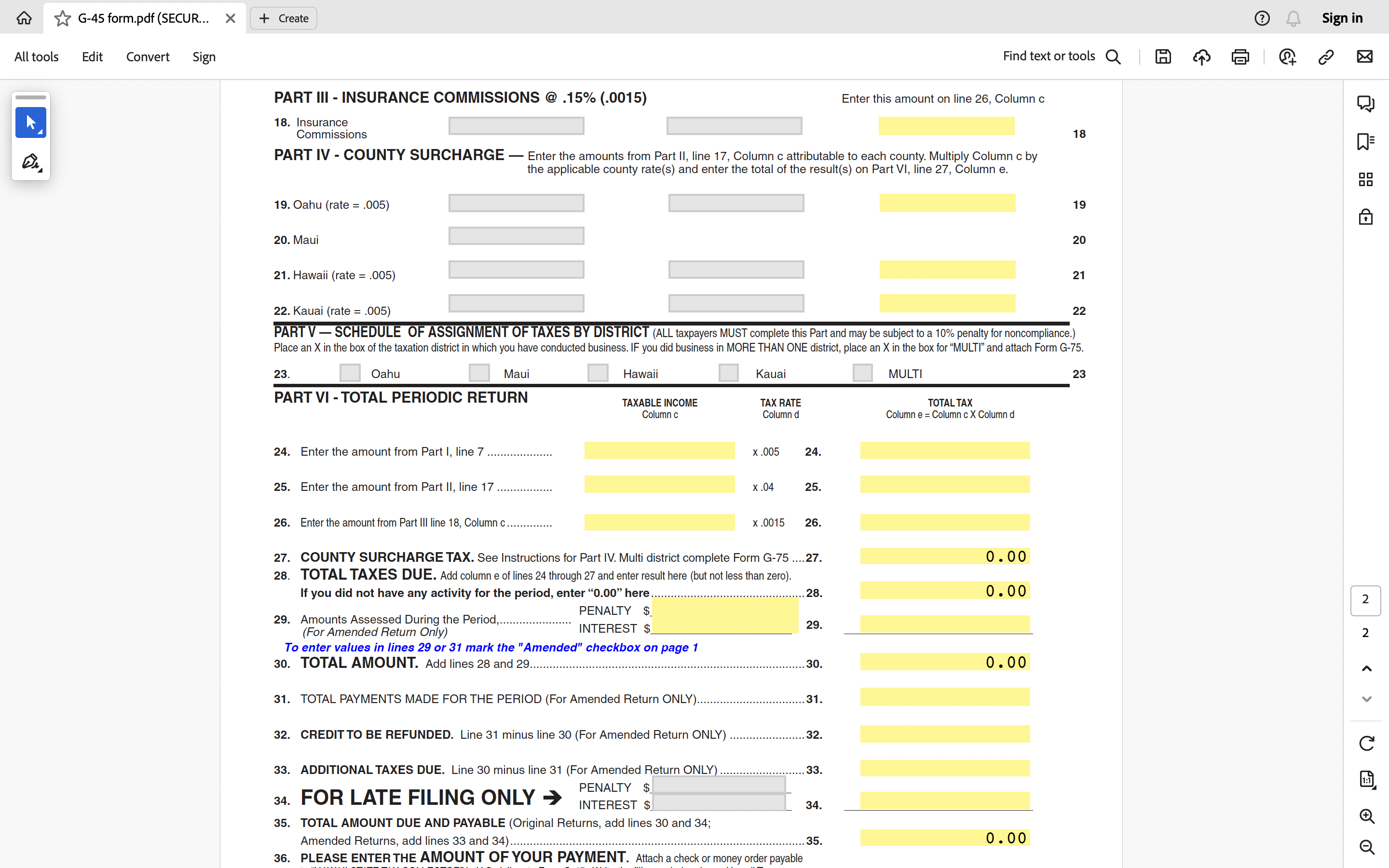Check the Maui district box

(x=479, y=373)
